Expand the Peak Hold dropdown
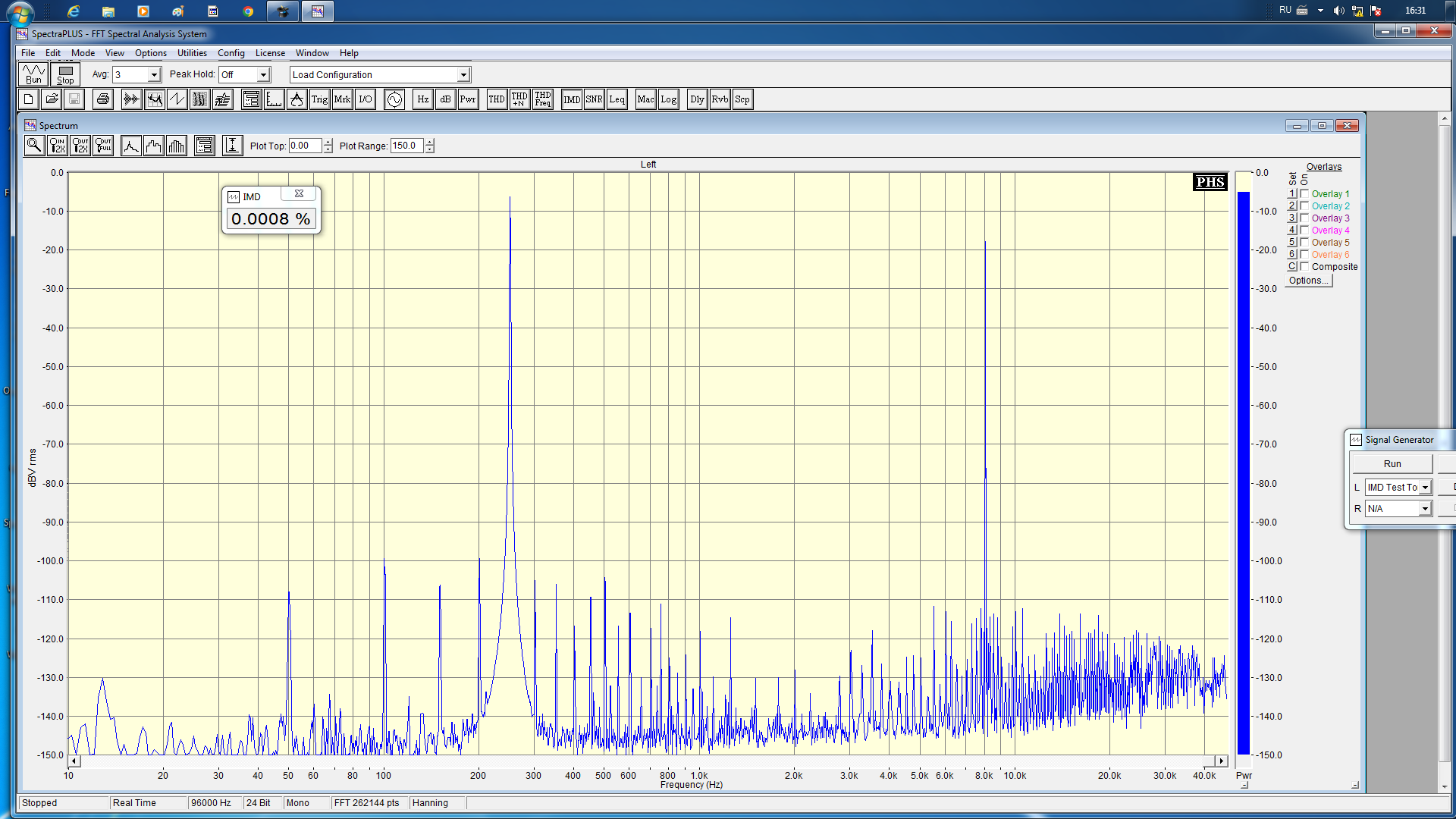The image size is (1456, 819). (263, 74)
